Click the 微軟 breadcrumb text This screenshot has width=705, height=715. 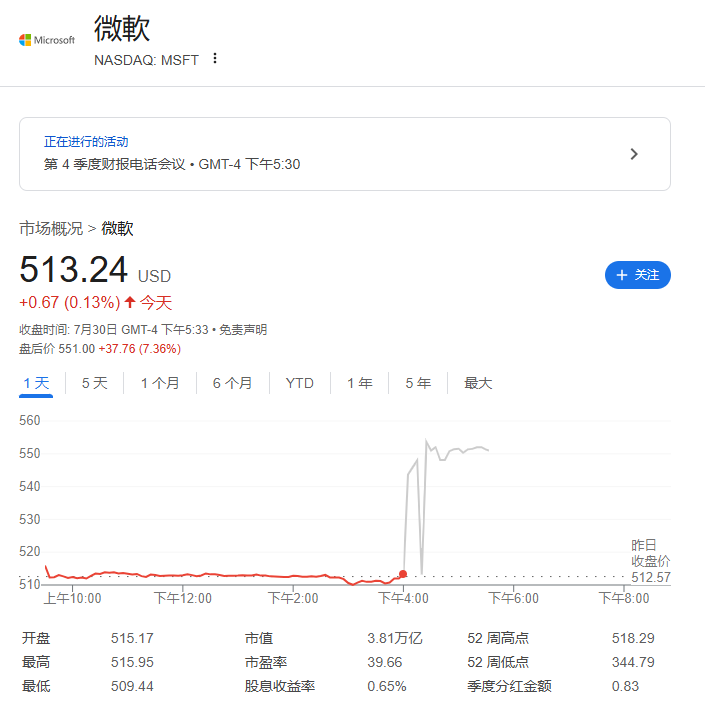117,228
